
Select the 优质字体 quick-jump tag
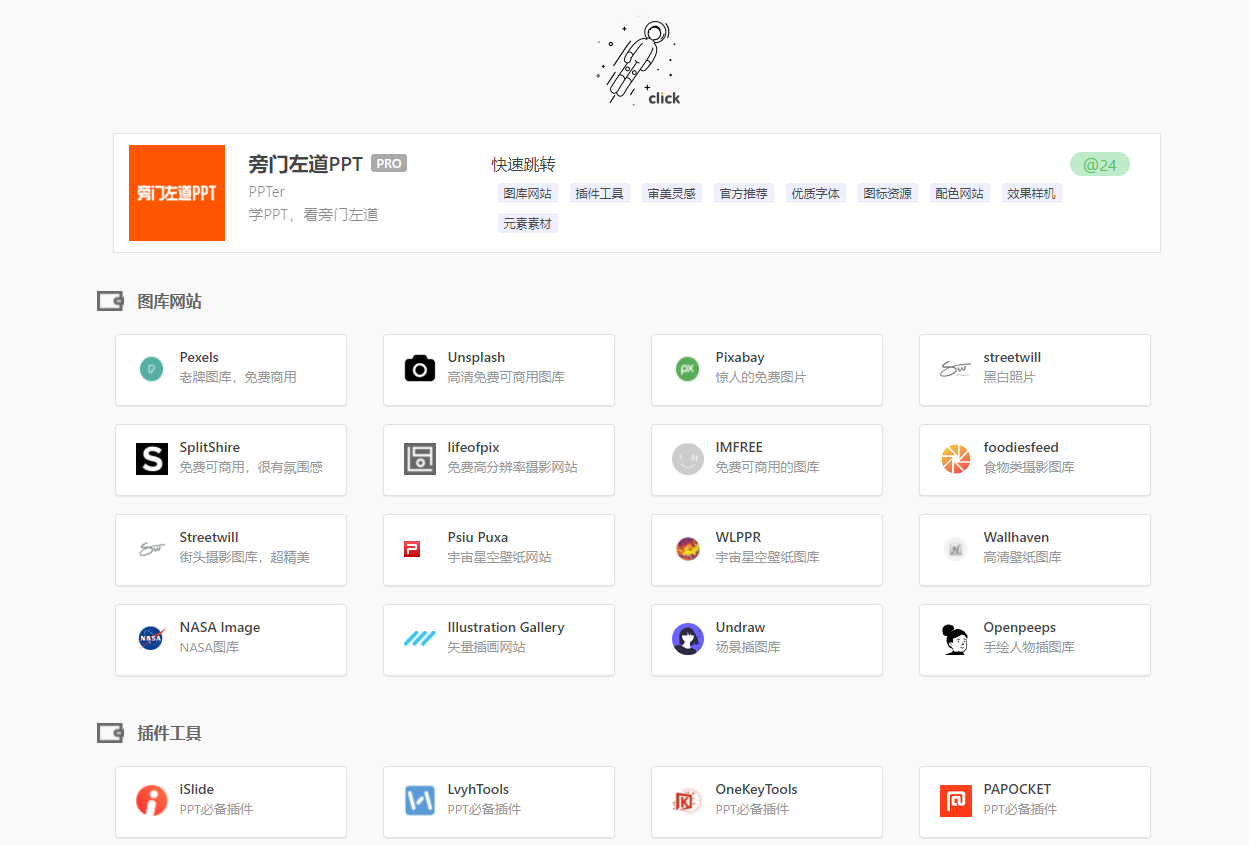pos(816,193)
